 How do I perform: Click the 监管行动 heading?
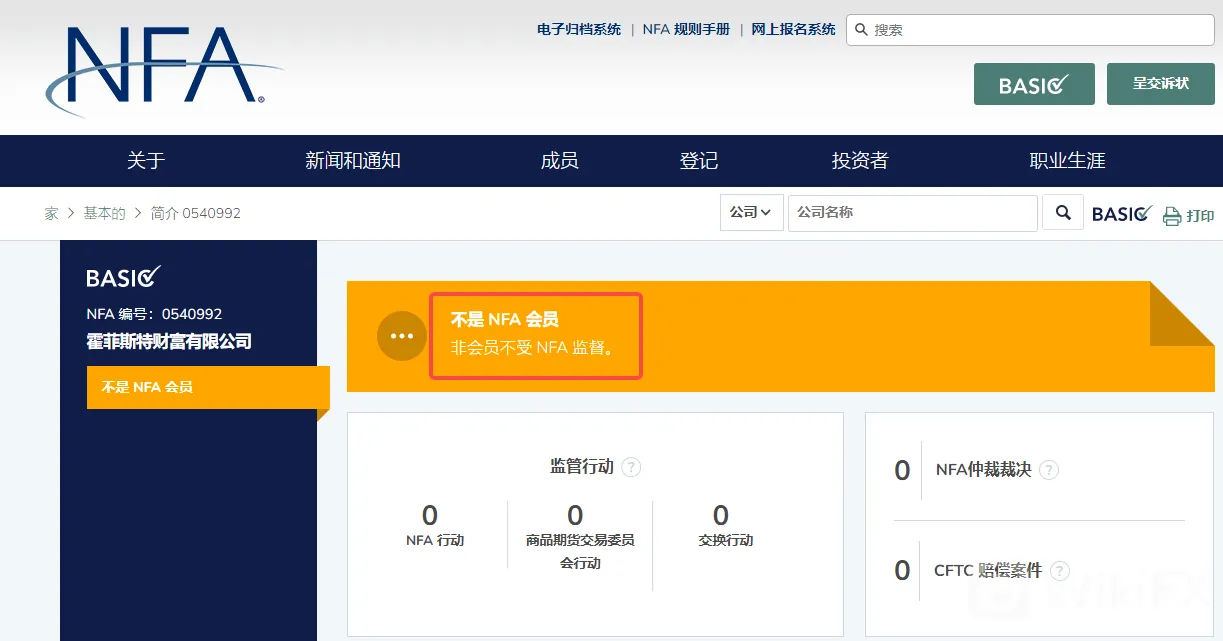tap(582, 467)
